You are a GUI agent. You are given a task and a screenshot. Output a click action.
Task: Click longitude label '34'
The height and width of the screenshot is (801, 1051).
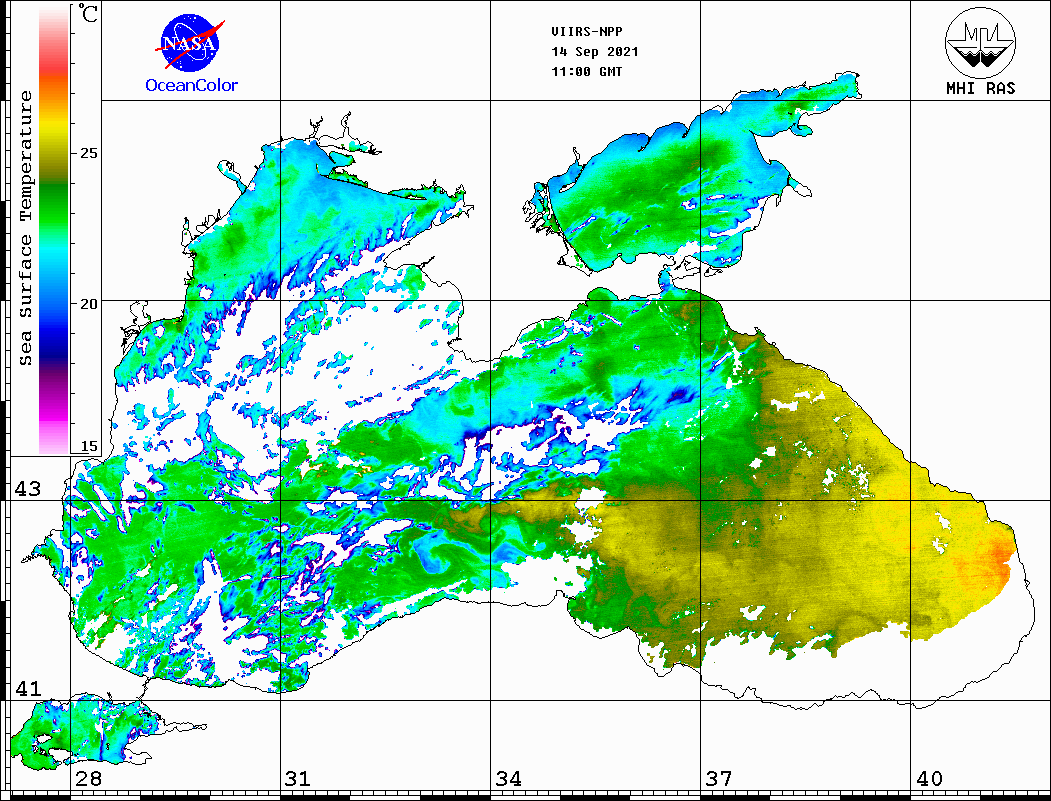[x=509, y=778]
